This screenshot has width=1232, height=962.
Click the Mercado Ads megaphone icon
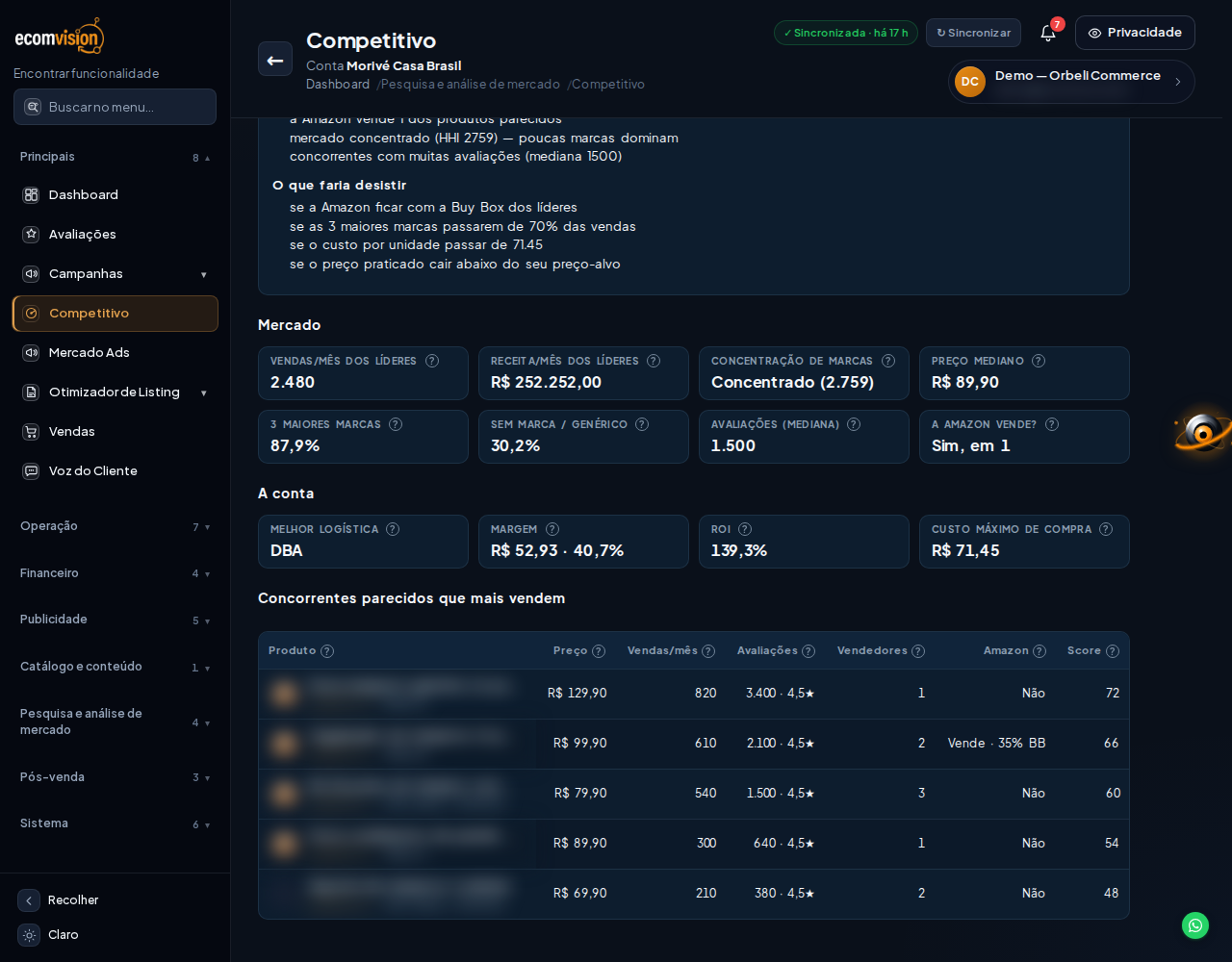[x=31, y=353]
